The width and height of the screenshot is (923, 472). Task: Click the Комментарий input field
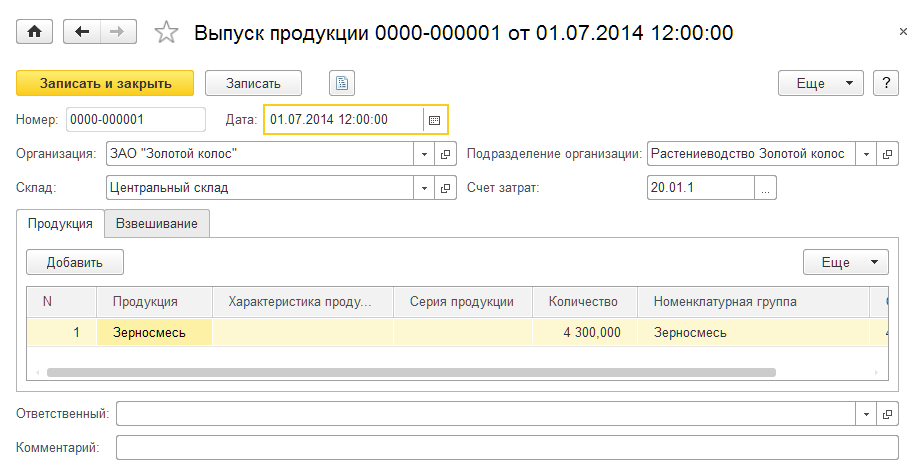pos(507,448)
